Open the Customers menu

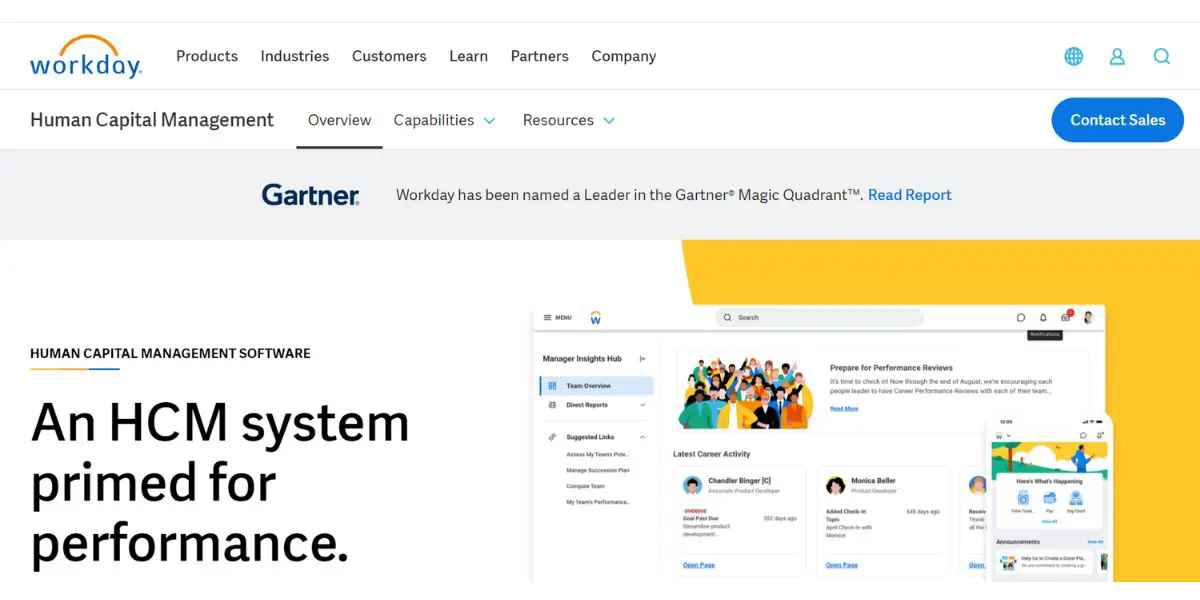click(389, 56)
